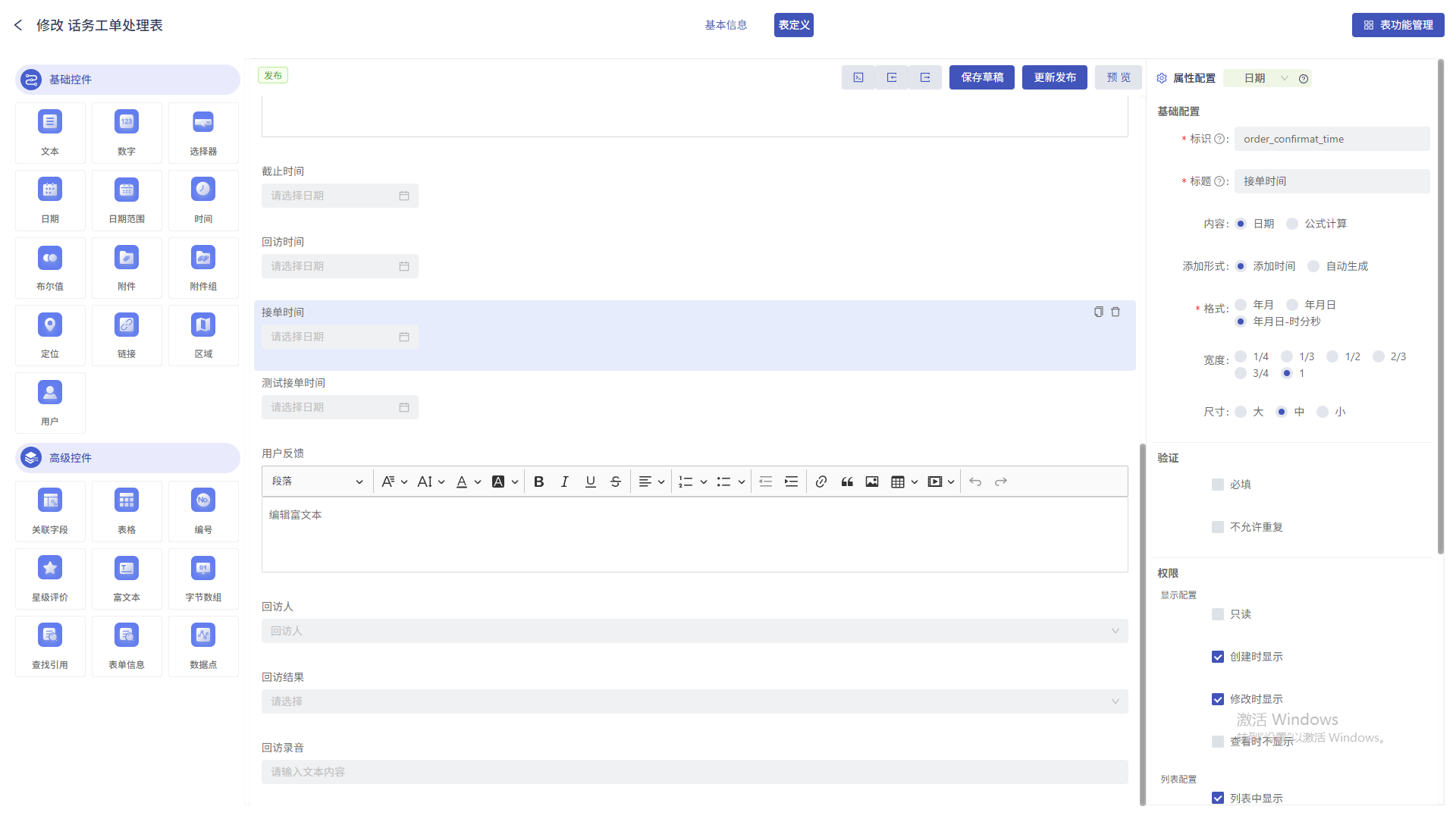Click the 标题 input field containing 接单时间
This screenshot has height=819, width=1456.
click(x=1331, y=181)
